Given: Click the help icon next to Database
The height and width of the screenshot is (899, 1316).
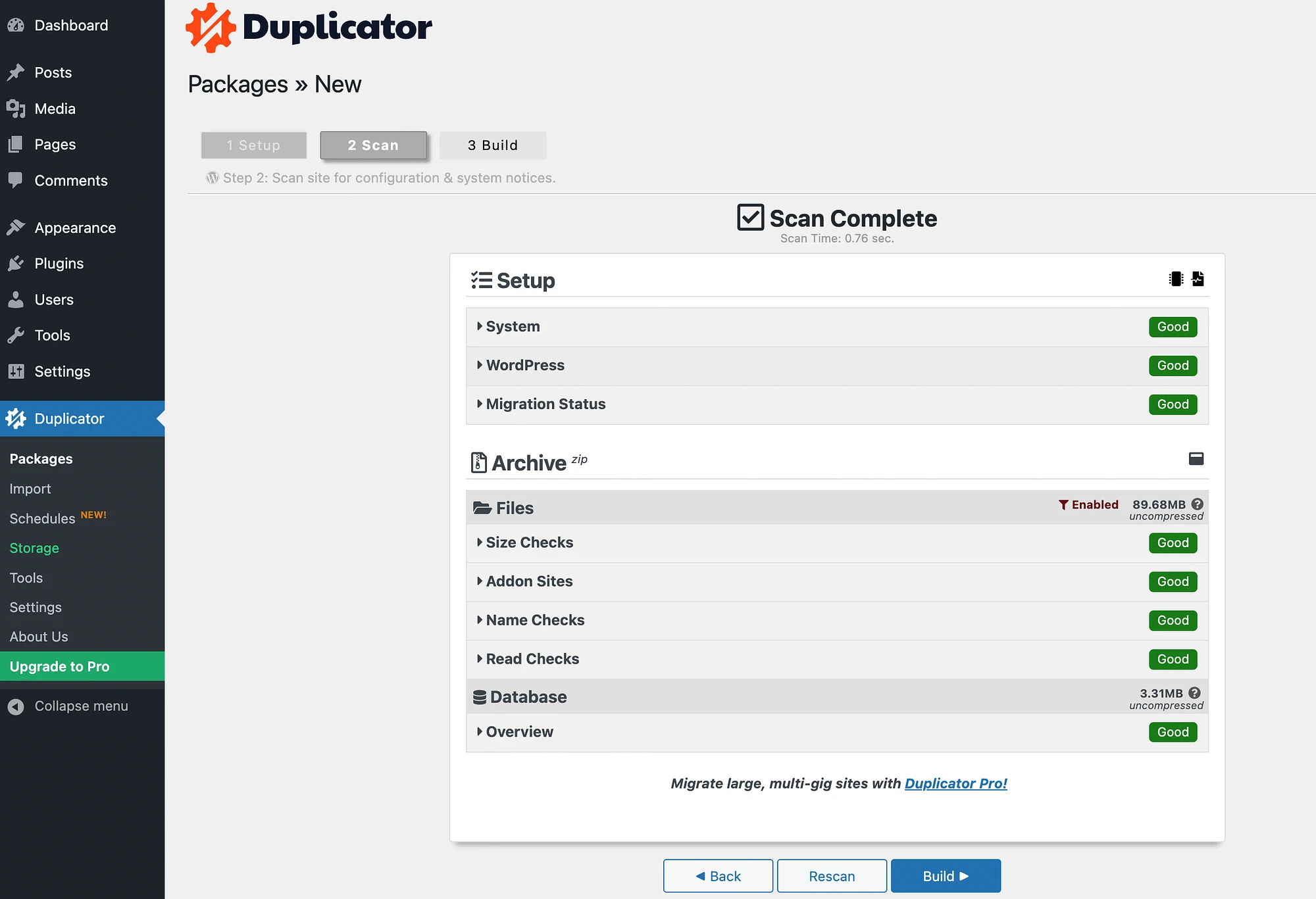Looking at the screenshot, I should (1197, 692).
